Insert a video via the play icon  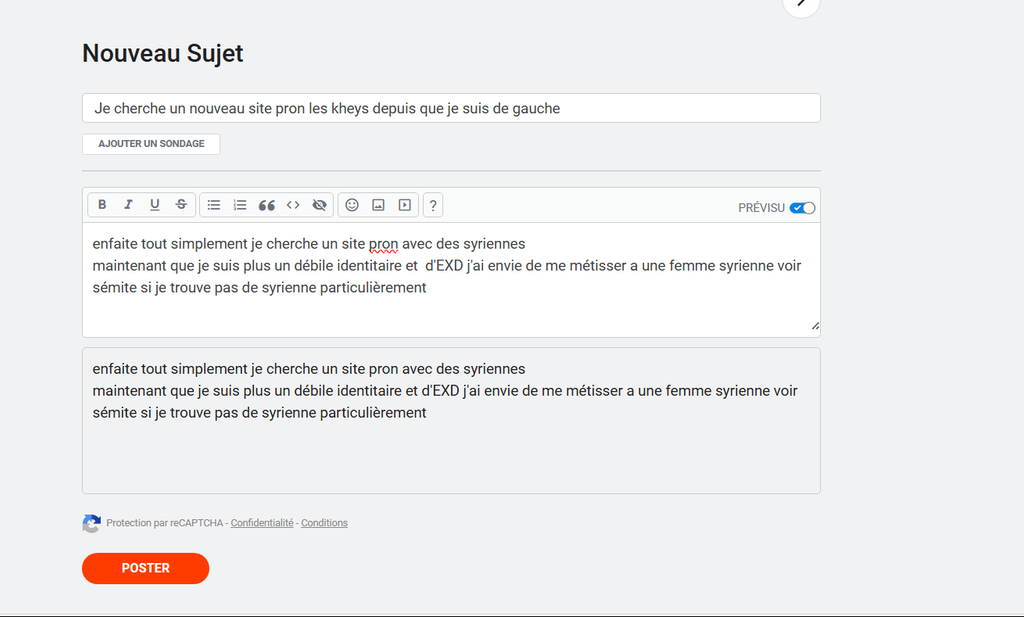click(x=405, y=205)
